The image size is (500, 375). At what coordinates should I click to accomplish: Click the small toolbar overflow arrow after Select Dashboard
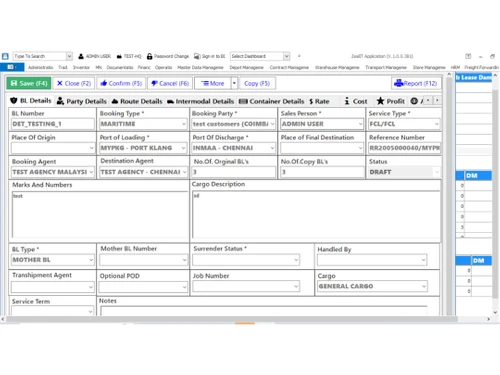[299, 56]
